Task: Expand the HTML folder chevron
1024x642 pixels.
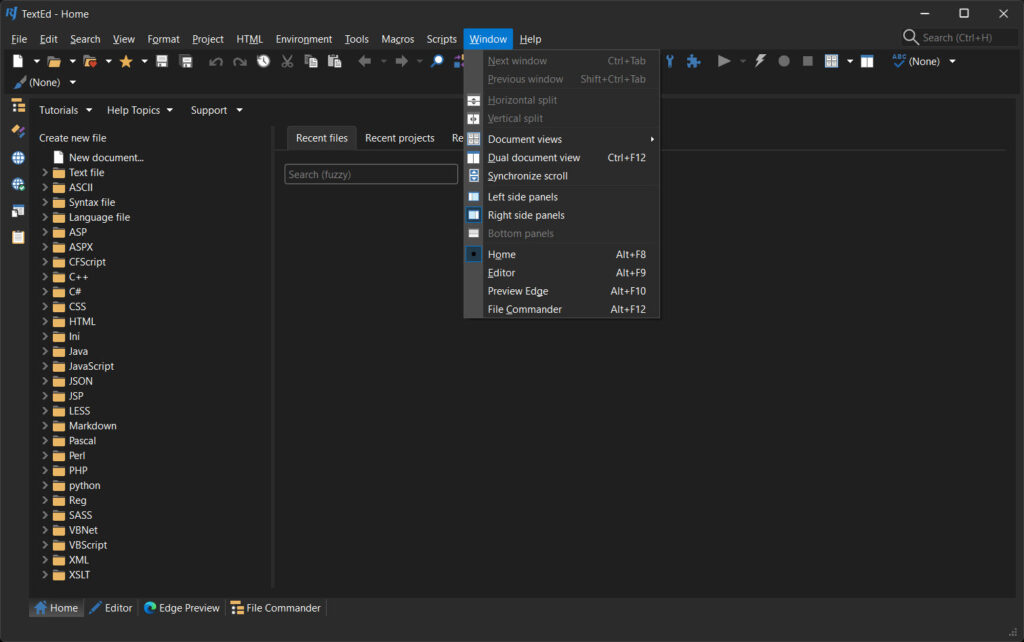Action: (44, 321)
